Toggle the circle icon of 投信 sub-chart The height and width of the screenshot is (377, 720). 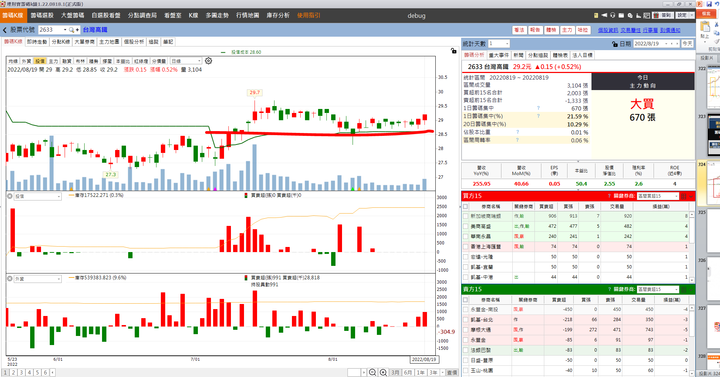pos(9,196)
